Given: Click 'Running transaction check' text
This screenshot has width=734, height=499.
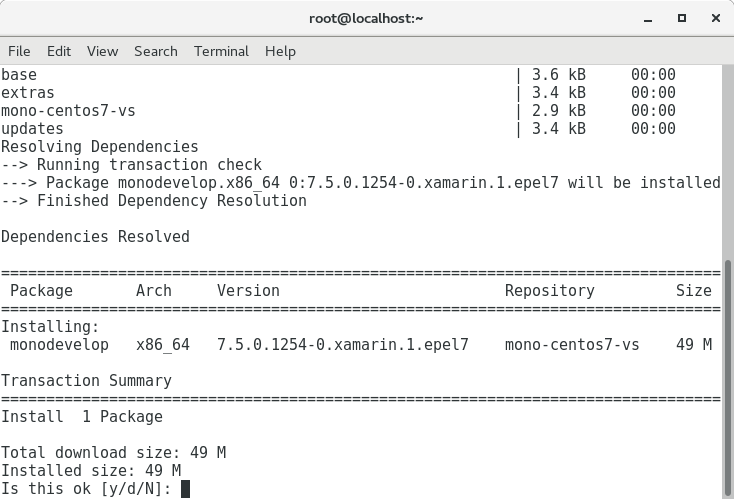Looking at the screenshot, I should 149,165.
